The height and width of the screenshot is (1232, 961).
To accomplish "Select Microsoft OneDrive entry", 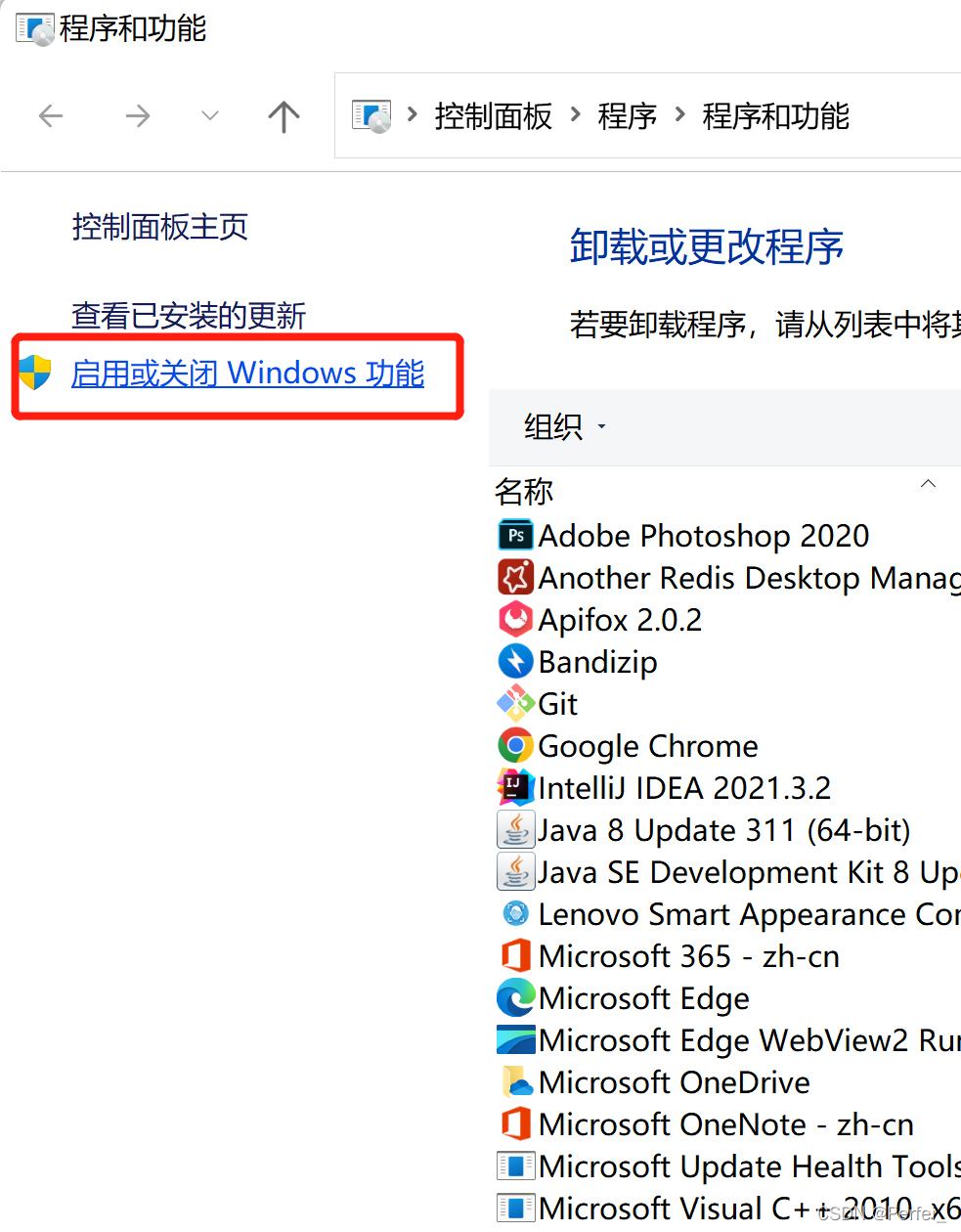I will tap(674, 1082).
